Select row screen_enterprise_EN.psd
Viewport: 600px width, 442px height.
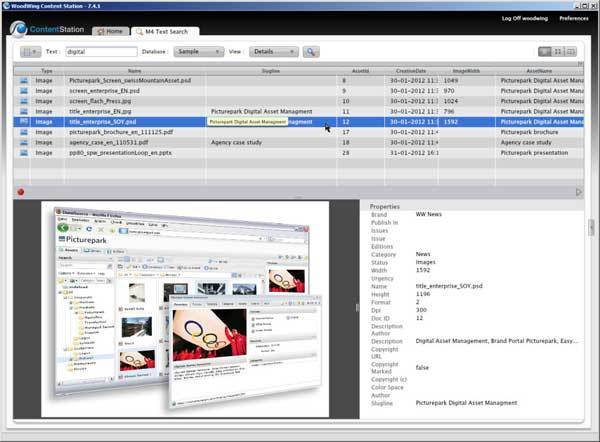click(x=298, y=91)
